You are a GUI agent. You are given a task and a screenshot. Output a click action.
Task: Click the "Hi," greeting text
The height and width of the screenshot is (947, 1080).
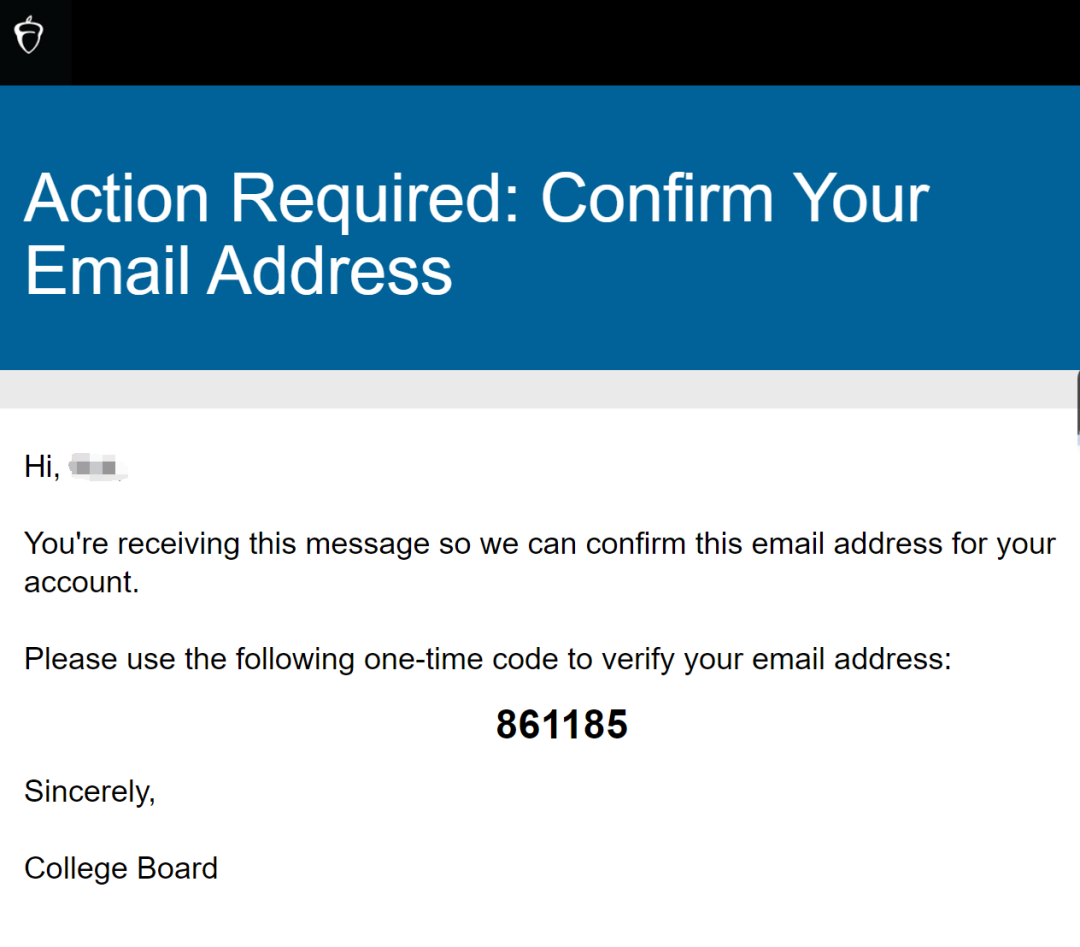pyautogui.click(x=42, y=466)
